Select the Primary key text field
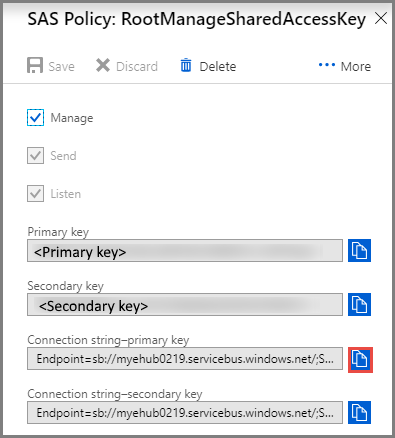 (185, 250)
